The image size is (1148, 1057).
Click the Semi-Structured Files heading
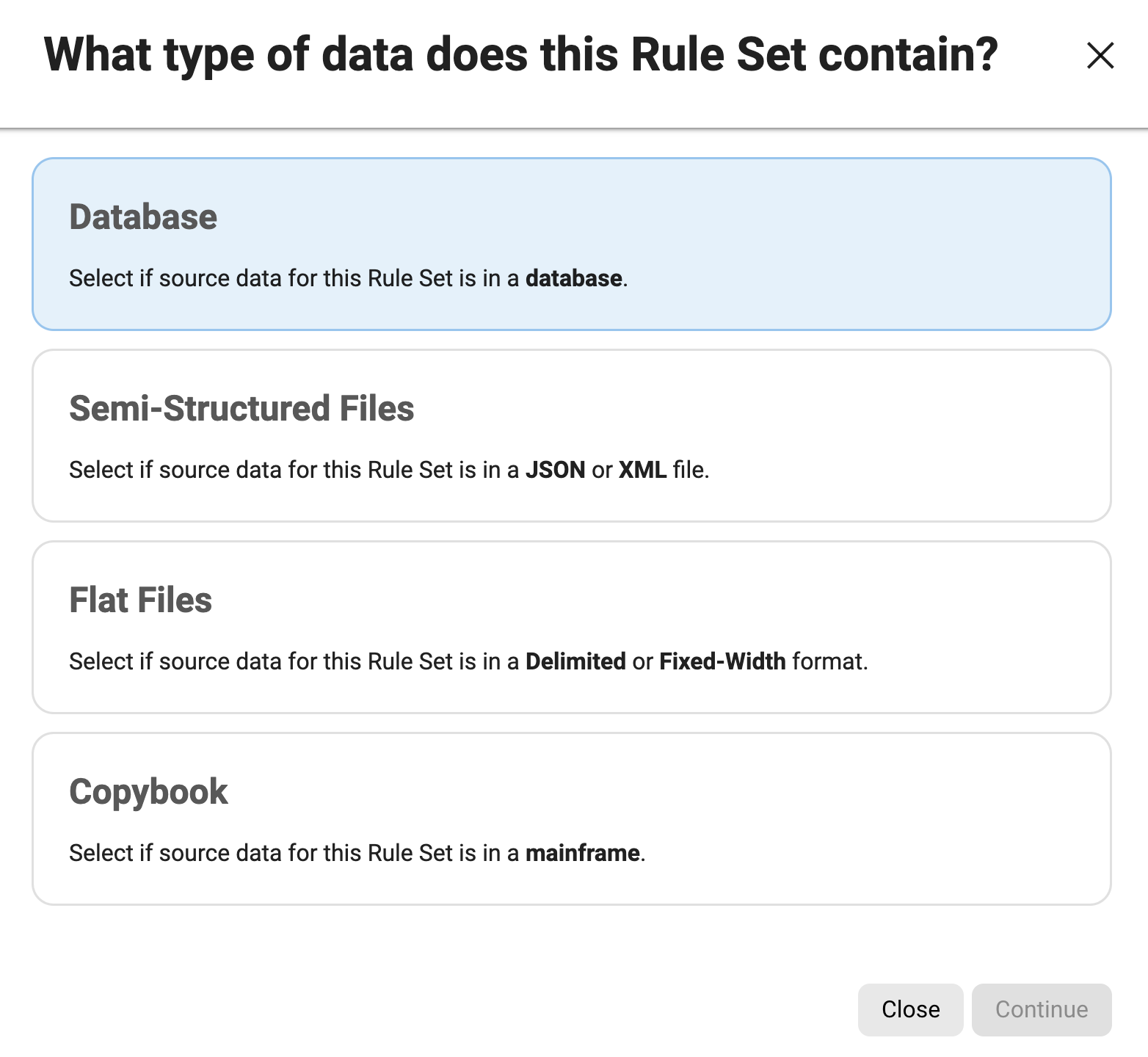(241, 408)
